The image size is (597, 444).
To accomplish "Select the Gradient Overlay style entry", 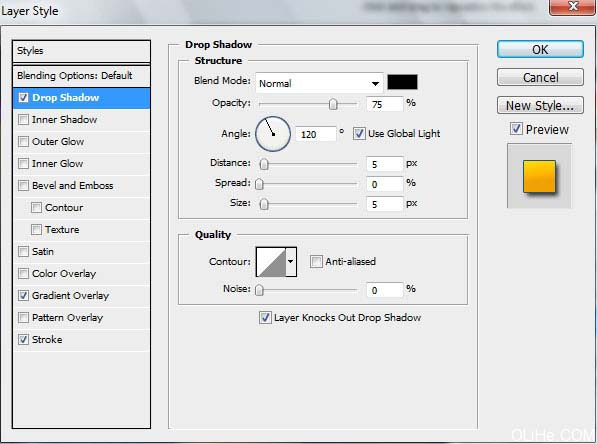I will [x=70, y=295].
